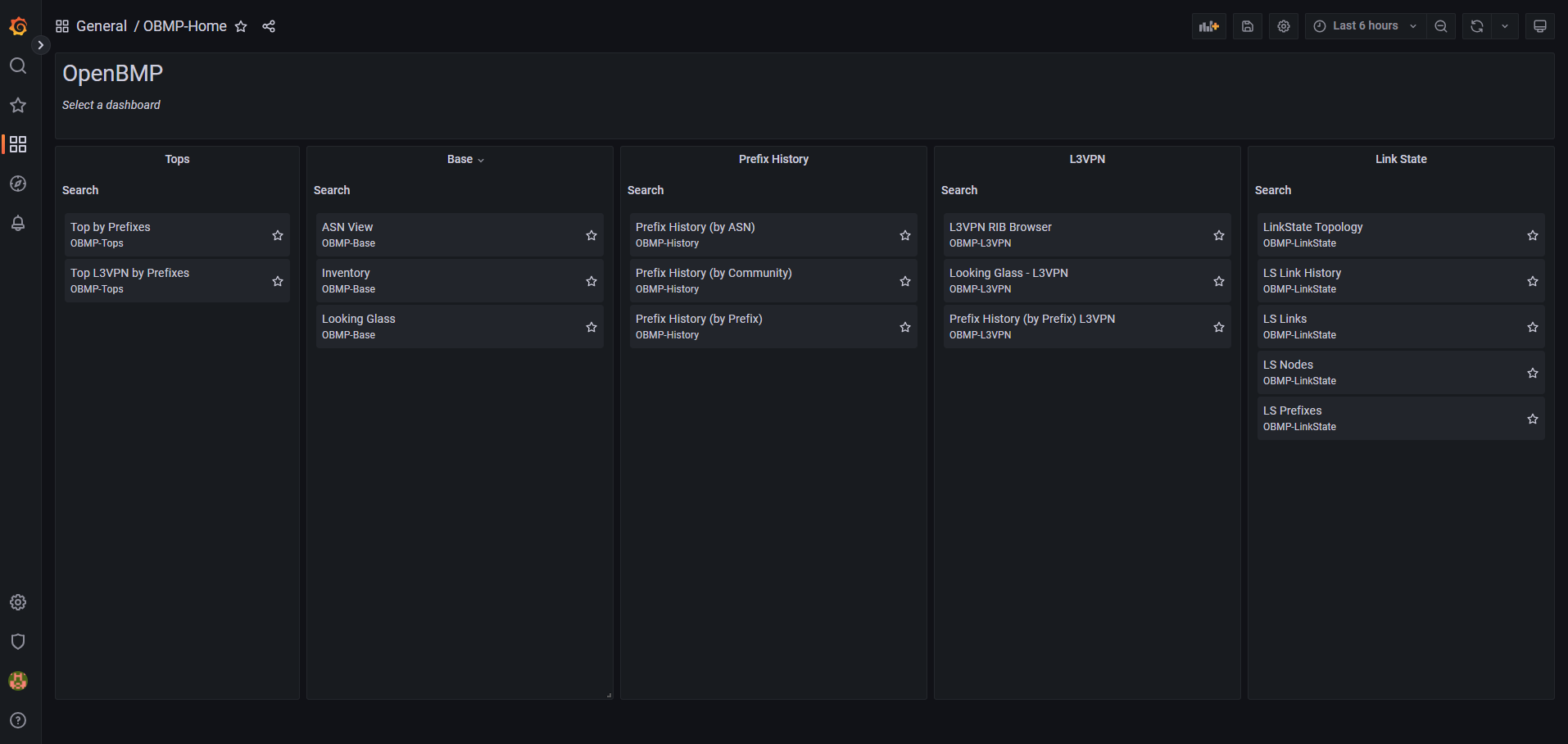
Task: Expand the sidebar navigation menu
Action: pos(40,45)
